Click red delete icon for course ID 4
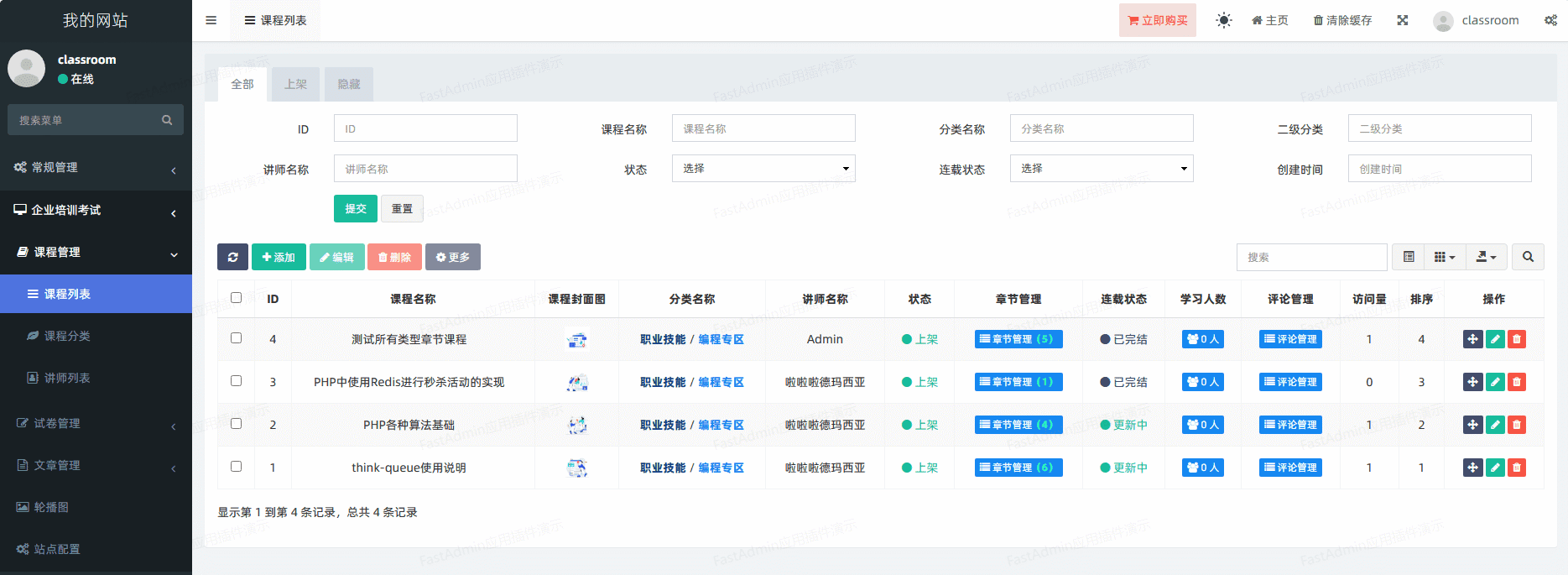This screenshot has width=1568, height=575. (x=1516, y=339)
